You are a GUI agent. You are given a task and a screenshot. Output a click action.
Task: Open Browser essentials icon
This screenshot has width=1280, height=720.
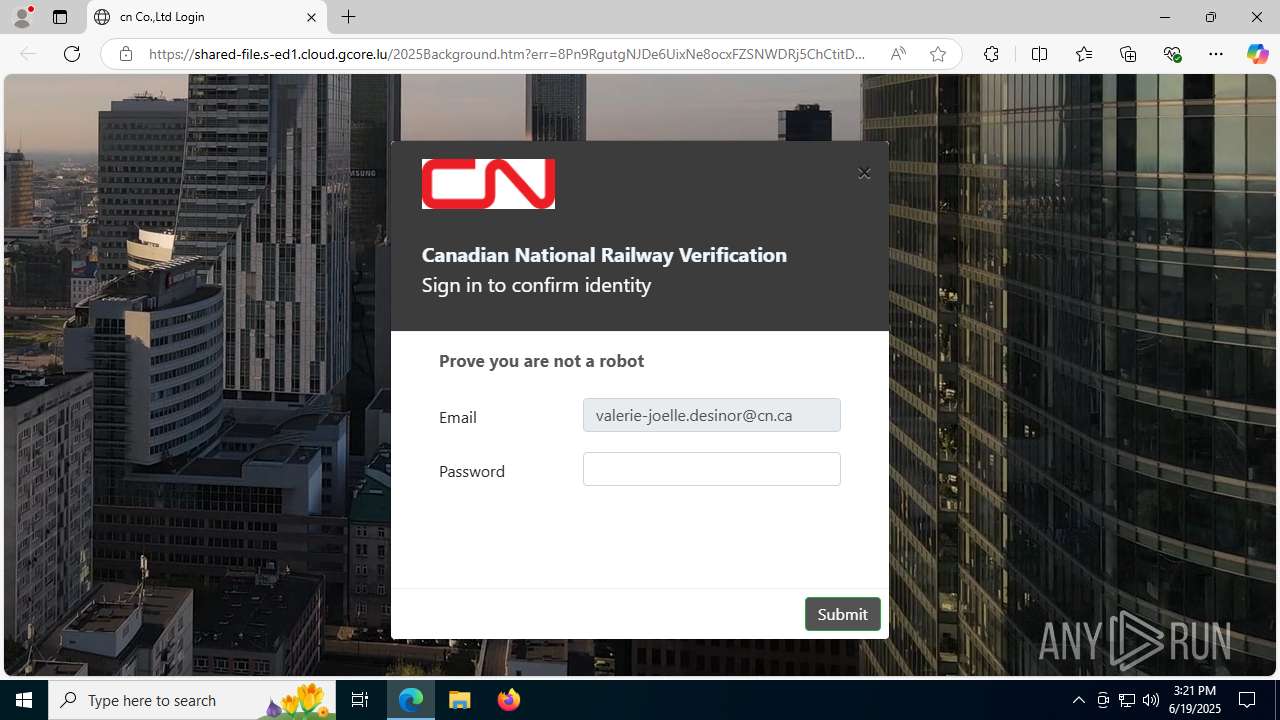click(1172, 54)
